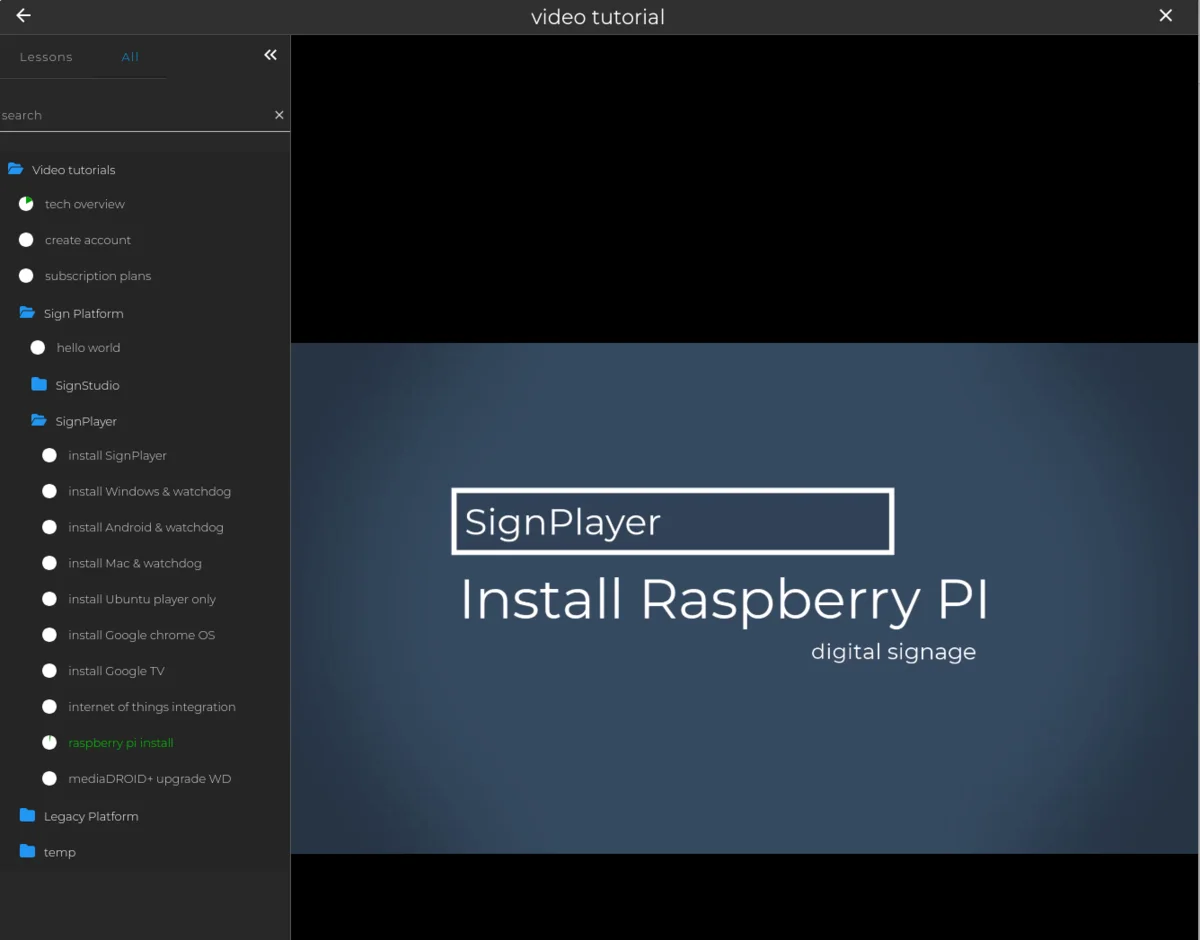Screen dimensions: 1200x940
Task: Click circle beside install Android & watchdog
Action: pyautogui.click(x=49, y=527)
